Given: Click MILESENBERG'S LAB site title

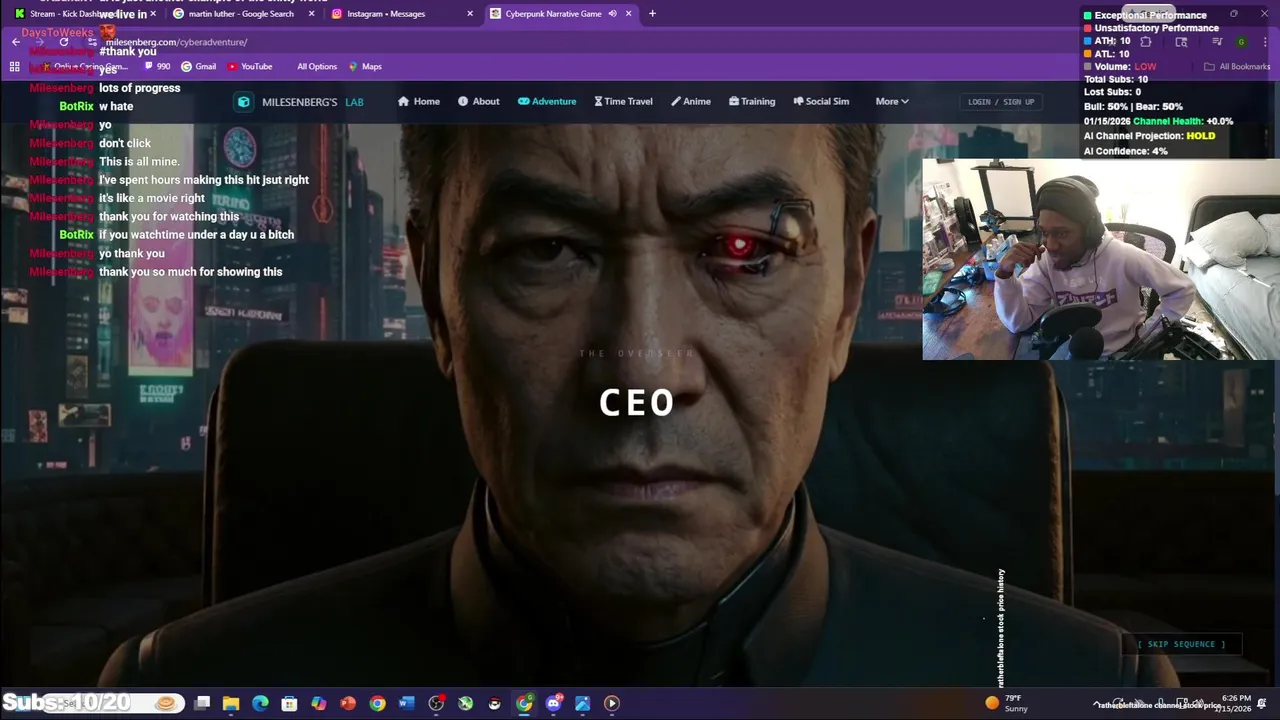Looking at the screenshot, I should [312, 102].
